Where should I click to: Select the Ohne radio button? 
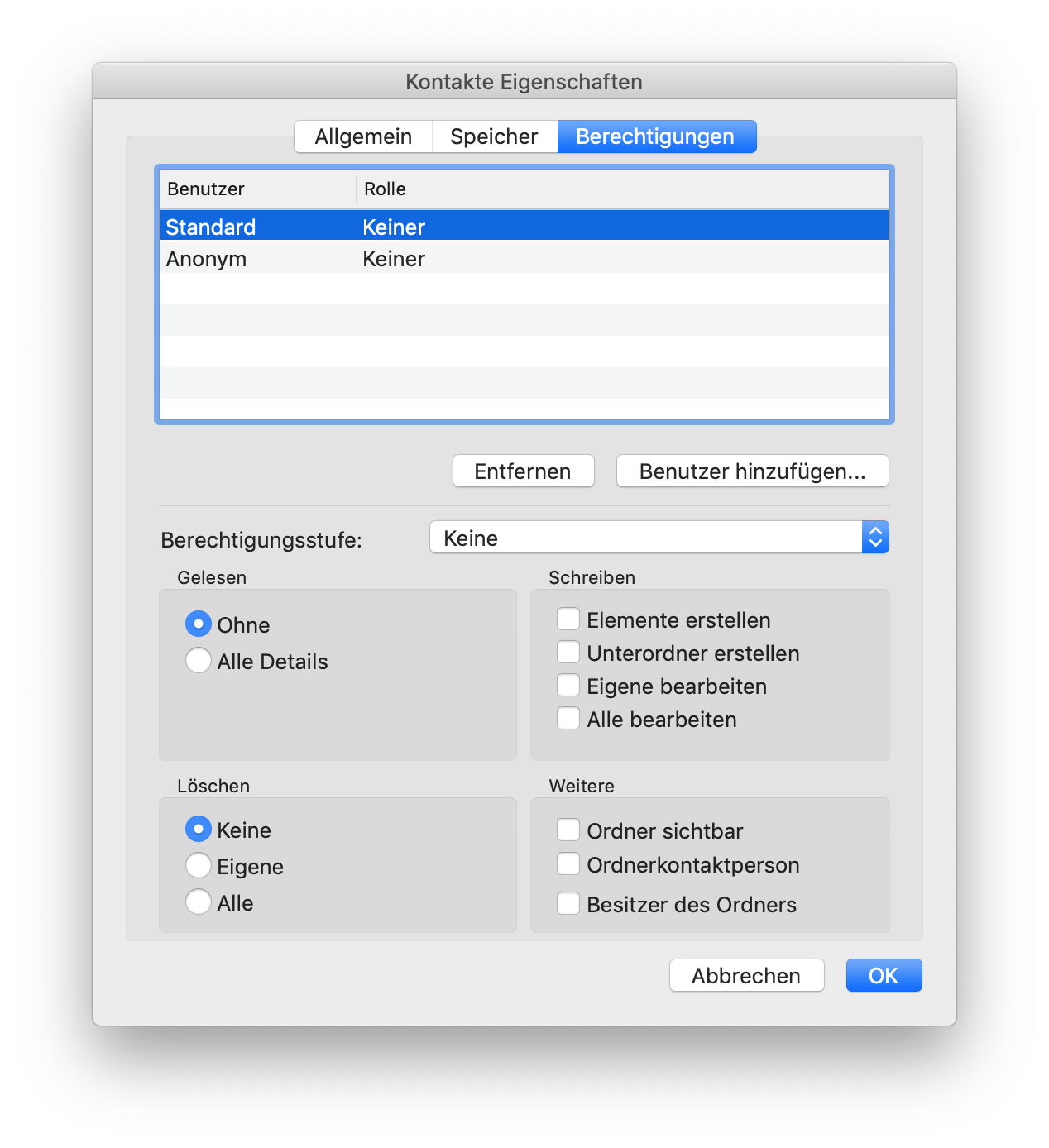[x=199, y=624]
